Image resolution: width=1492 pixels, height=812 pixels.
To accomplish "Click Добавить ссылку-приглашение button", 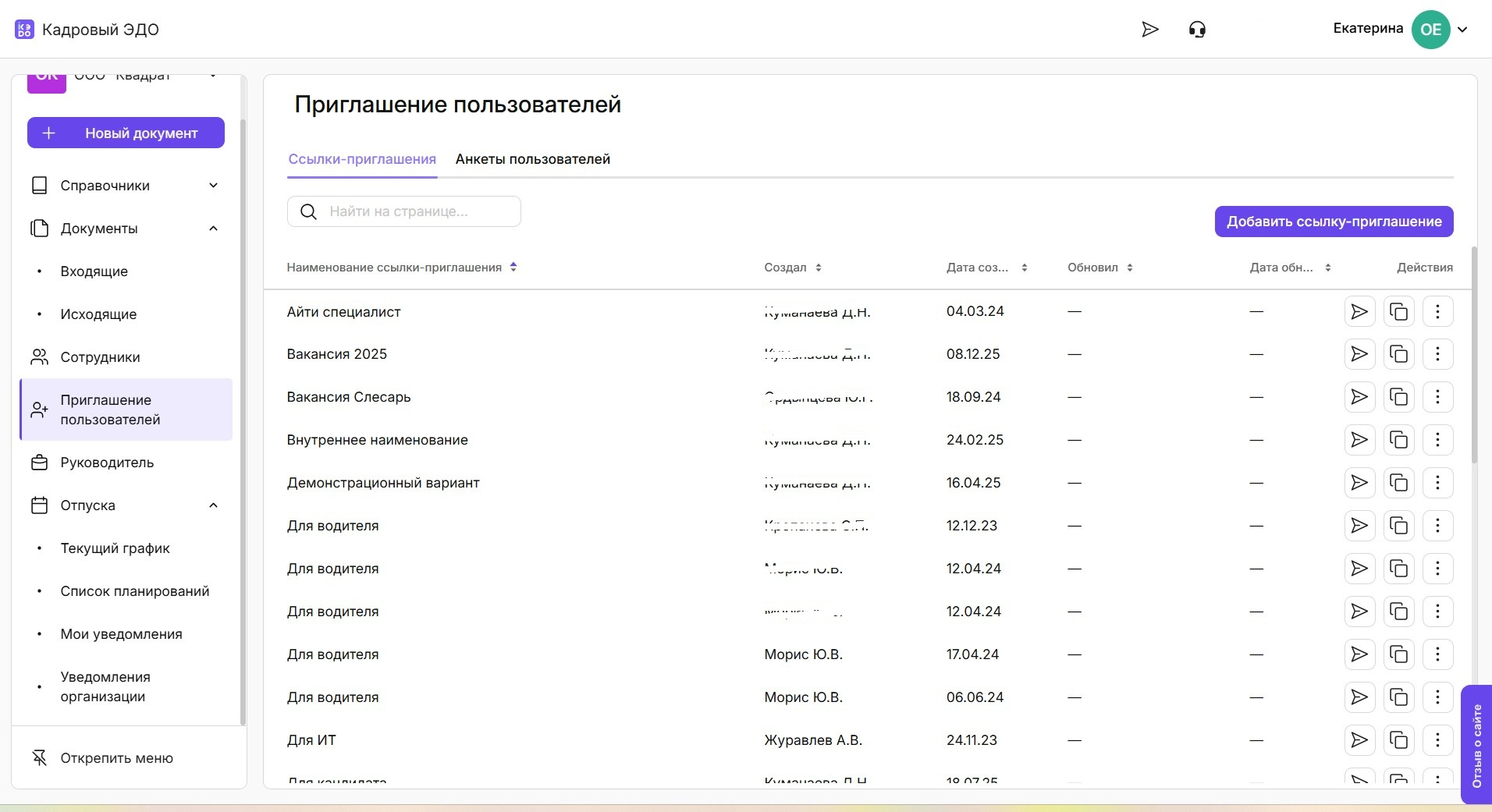I will pos(1334,222).
